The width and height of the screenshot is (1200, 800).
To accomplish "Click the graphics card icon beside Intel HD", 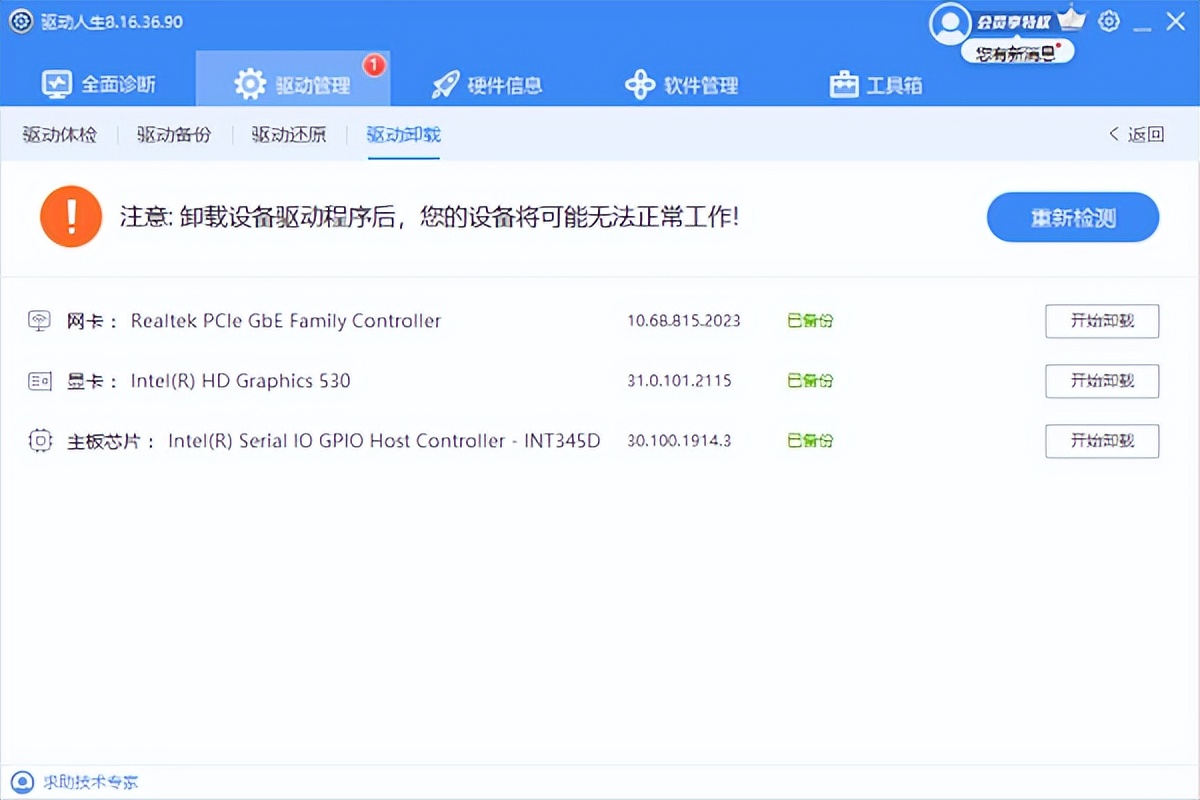I will 39,381.
